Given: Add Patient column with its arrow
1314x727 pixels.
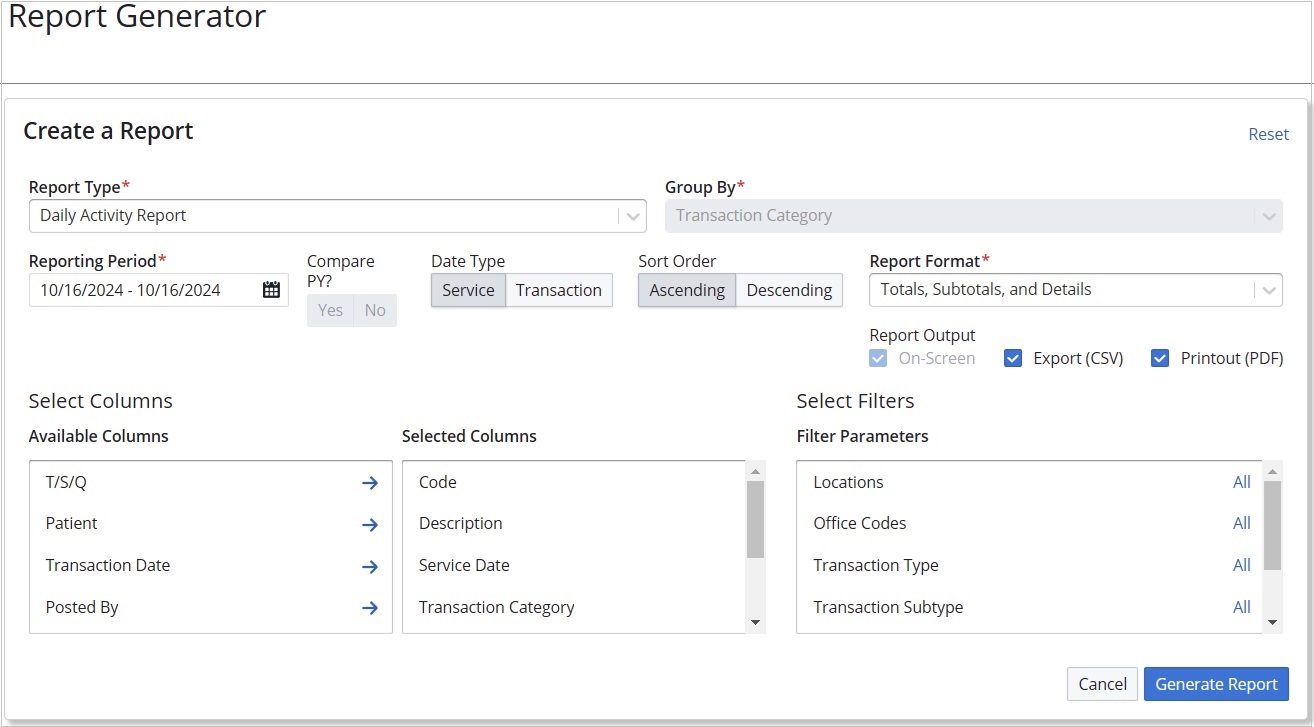Looking at the screenshot, I should (370, 525).
